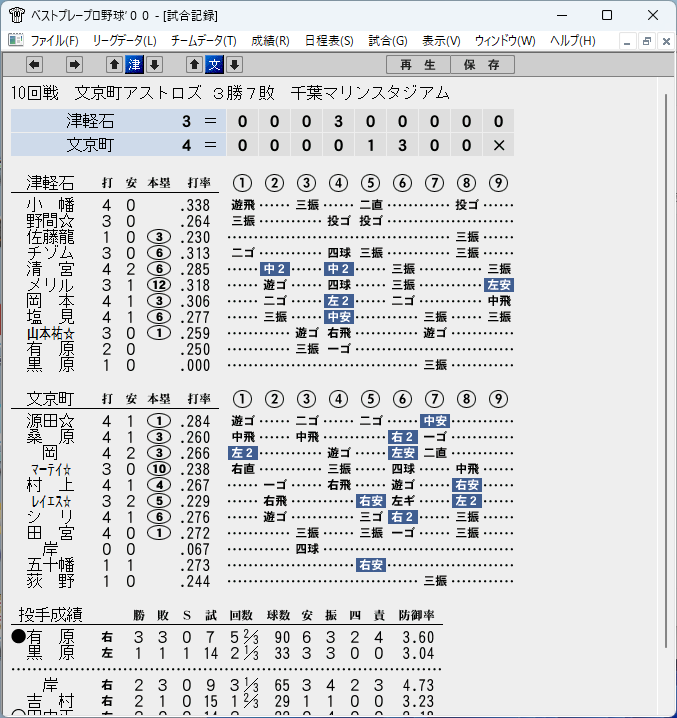Viewport: 677px width, 718px height.
Task: Select the blue 津 team icon
Action: click(134, 65)
